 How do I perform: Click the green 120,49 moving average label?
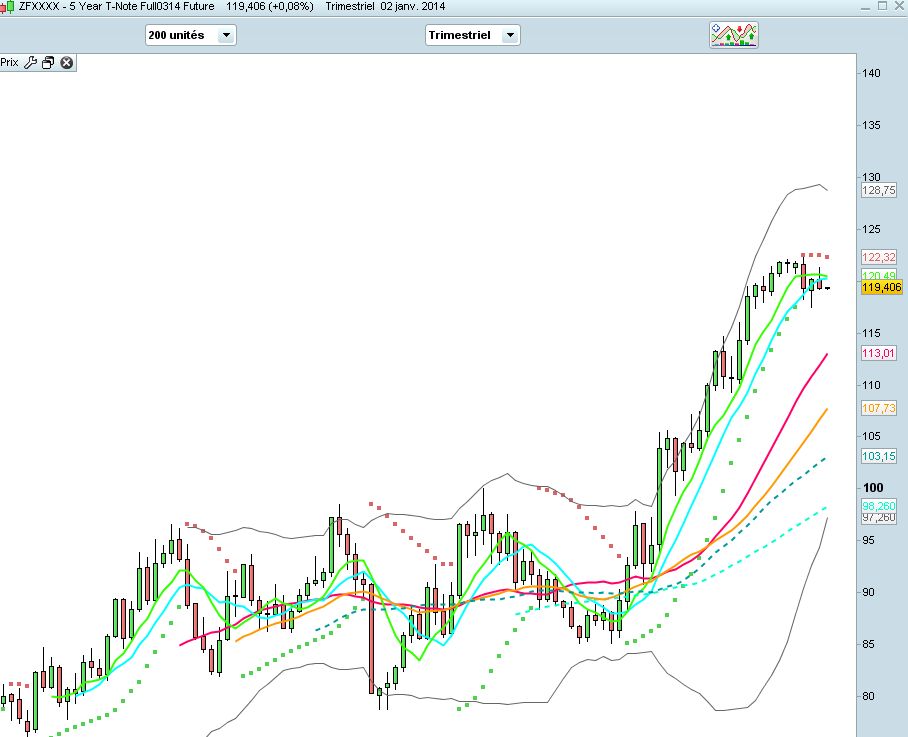click(x=877, y=275)
